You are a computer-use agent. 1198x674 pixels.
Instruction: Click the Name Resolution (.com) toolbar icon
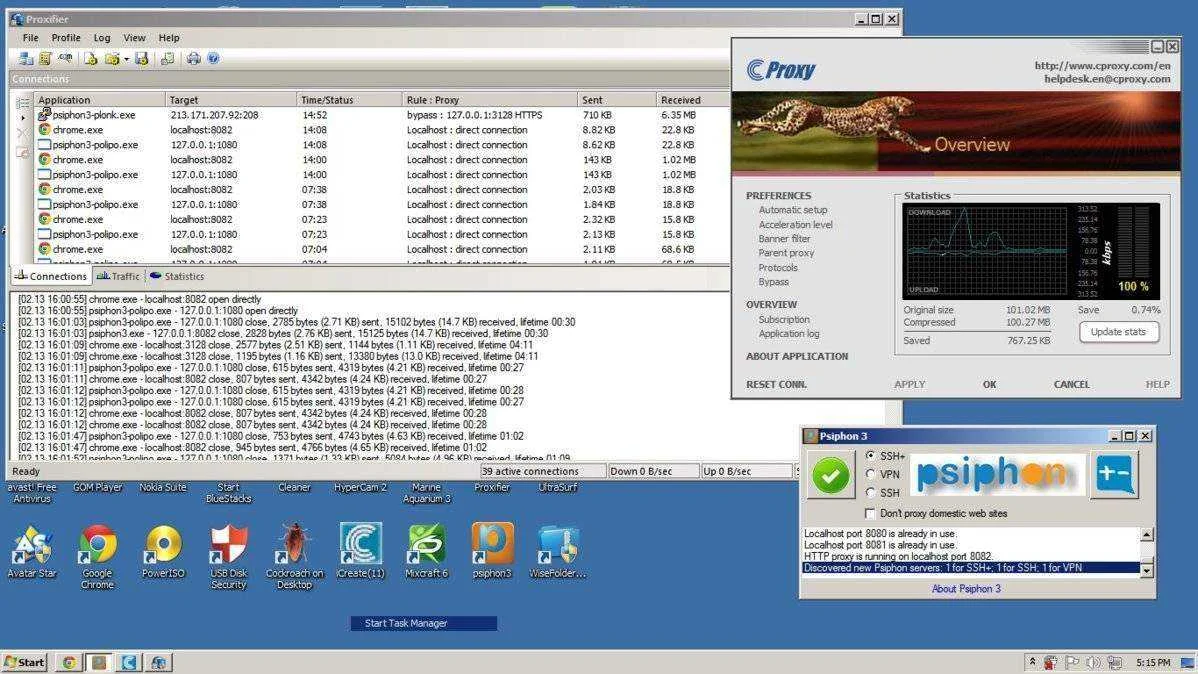point(66,59)
